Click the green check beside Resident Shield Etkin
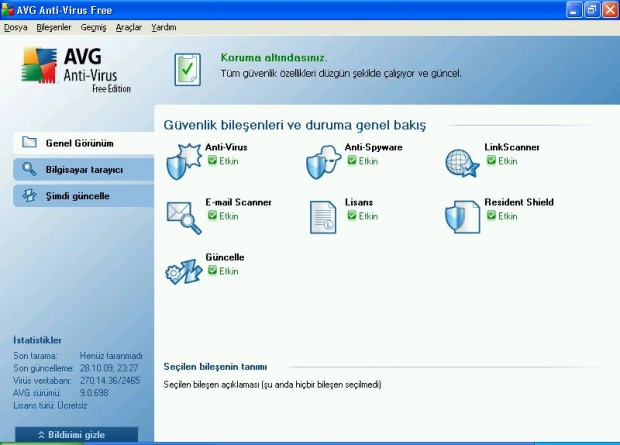The image size is (620, 445). [x=491, y=215]
